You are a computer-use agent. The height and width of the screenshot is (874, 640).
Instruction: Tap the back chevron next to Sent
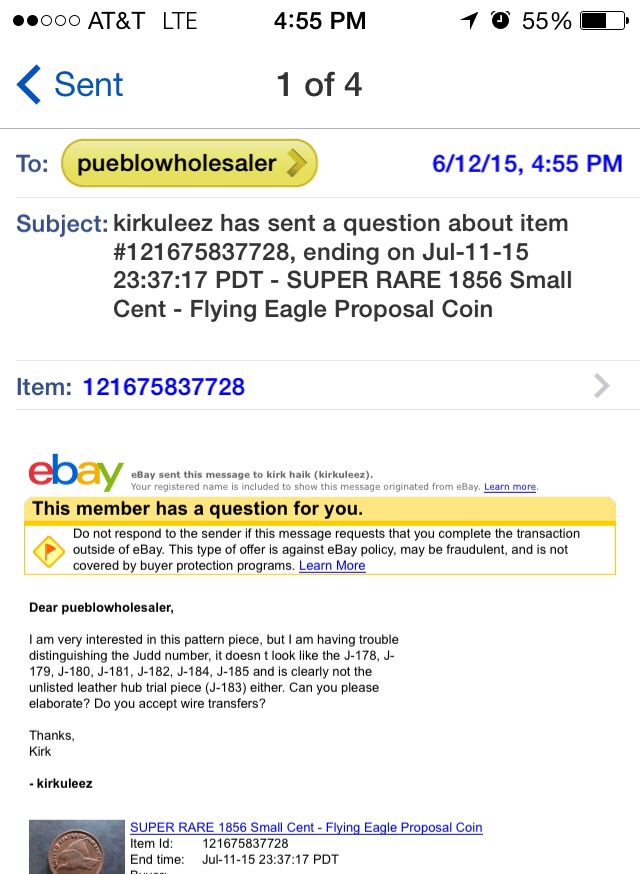pos(28,84)
